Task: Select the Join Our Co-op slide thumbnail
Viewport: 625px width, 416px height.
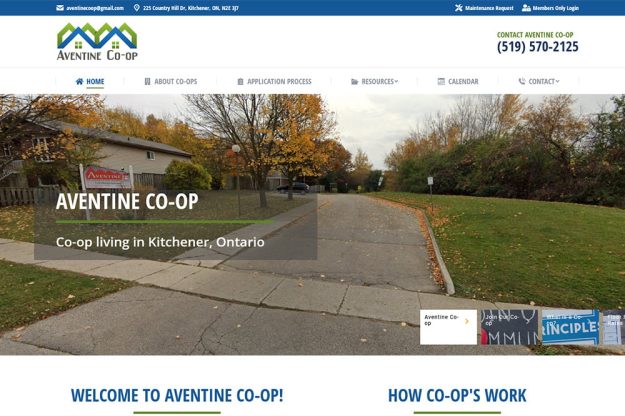Action: tap(509, 327)
